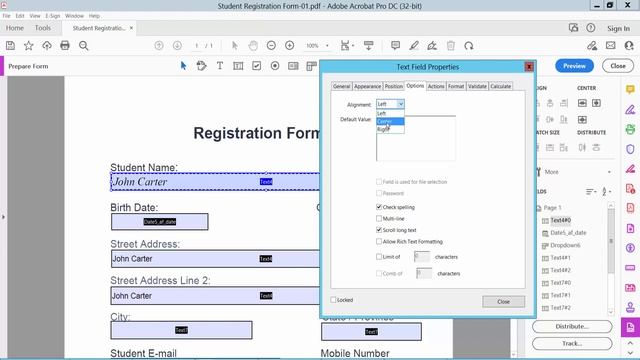Screen dimensions: 640x360
Task: Click the Track... button
Action: coord(572,344)
